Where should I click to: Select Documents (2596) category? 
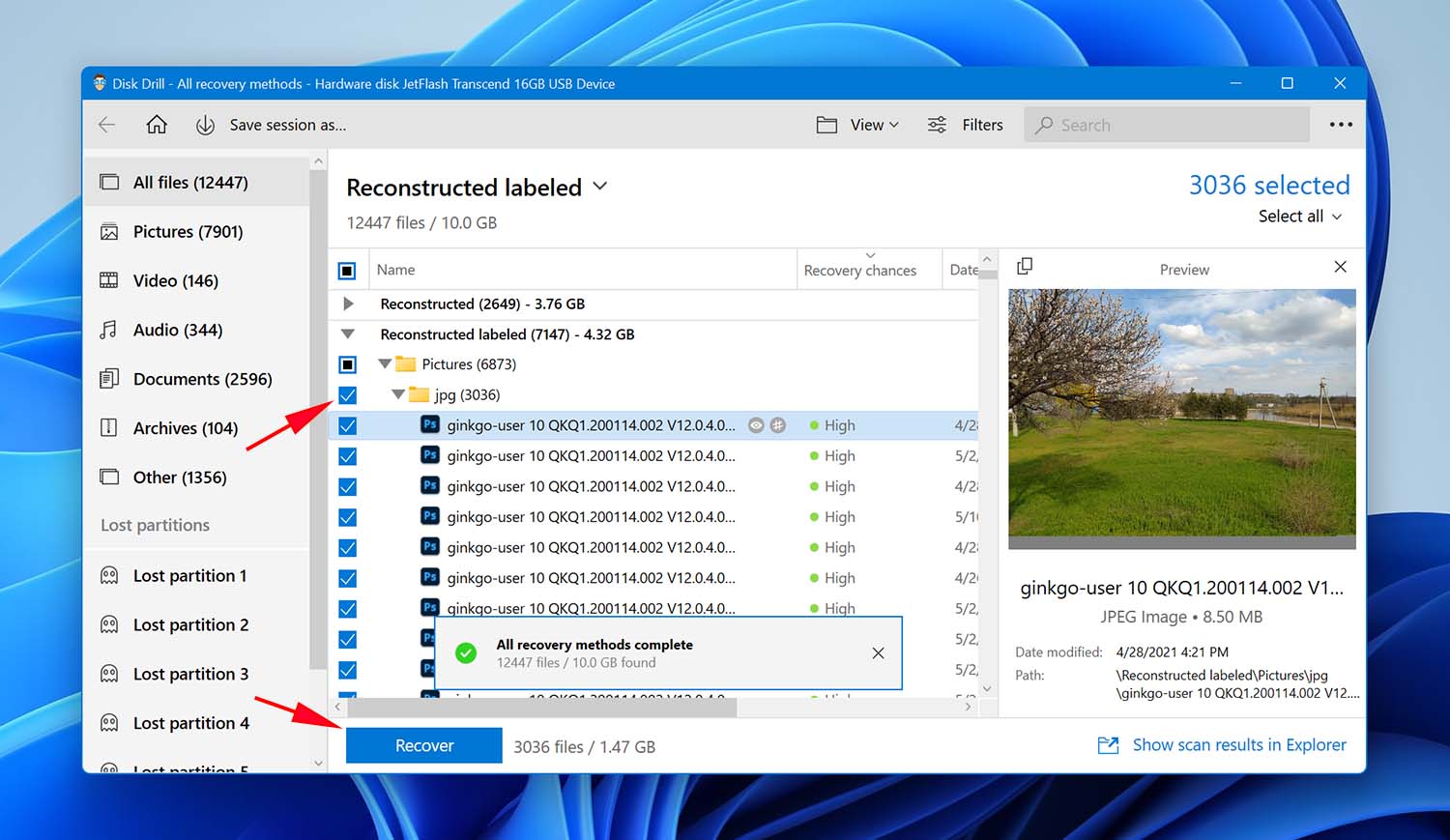tap(196, 379)
